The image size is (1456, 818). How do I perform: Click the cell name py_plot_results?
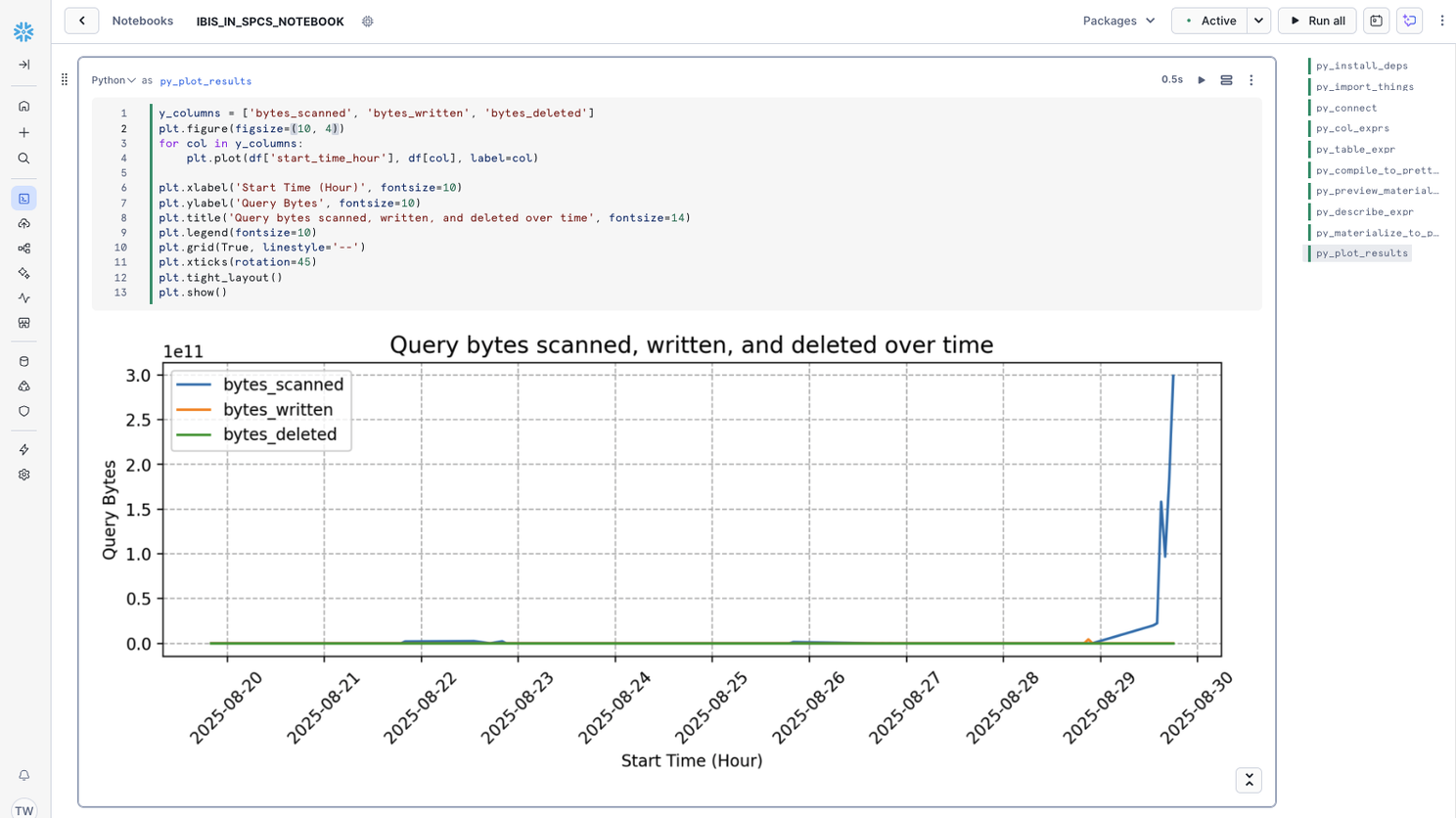pyautogui.click(x=205, y=81)
